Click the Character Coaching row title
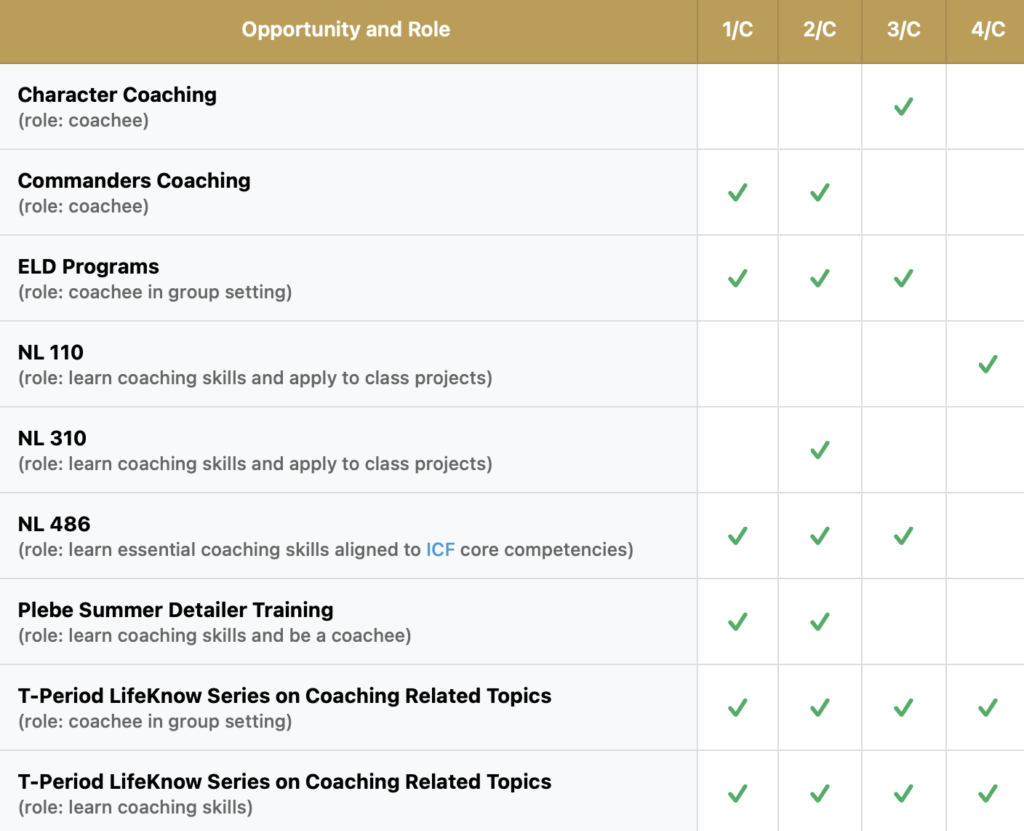Screen dimensions: 1024x831 click(117, 95)
